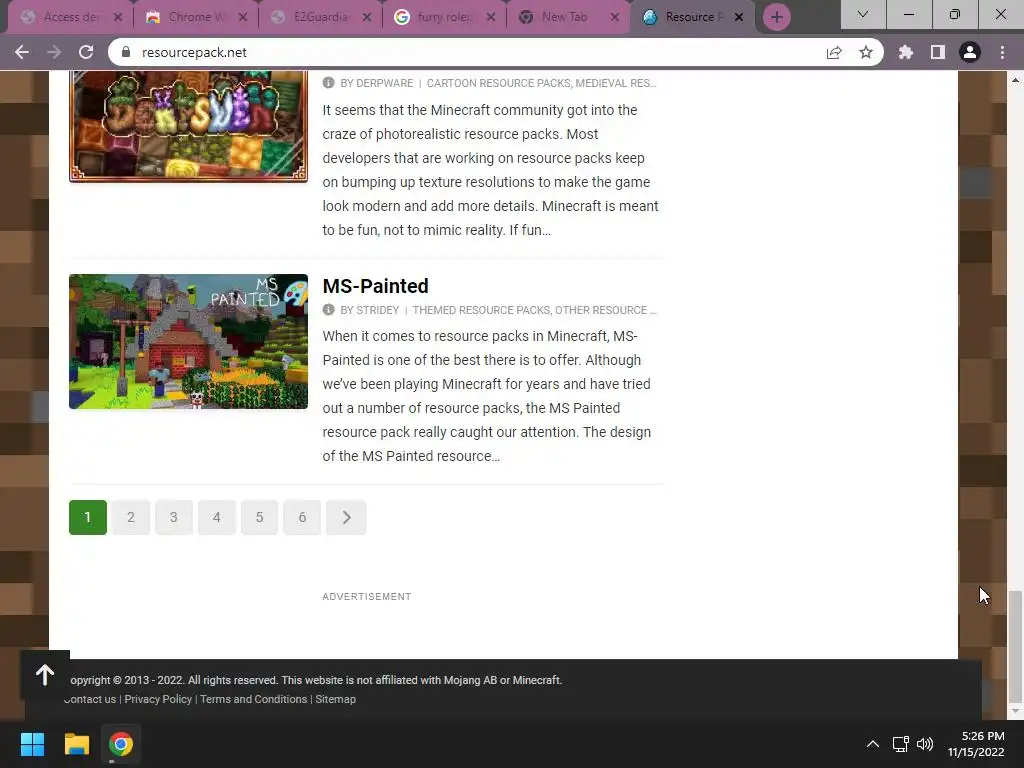Open Cartoon Resource Packs category link
The image size is (1024, 768).
pyautogui.click(x=499, y=83)
